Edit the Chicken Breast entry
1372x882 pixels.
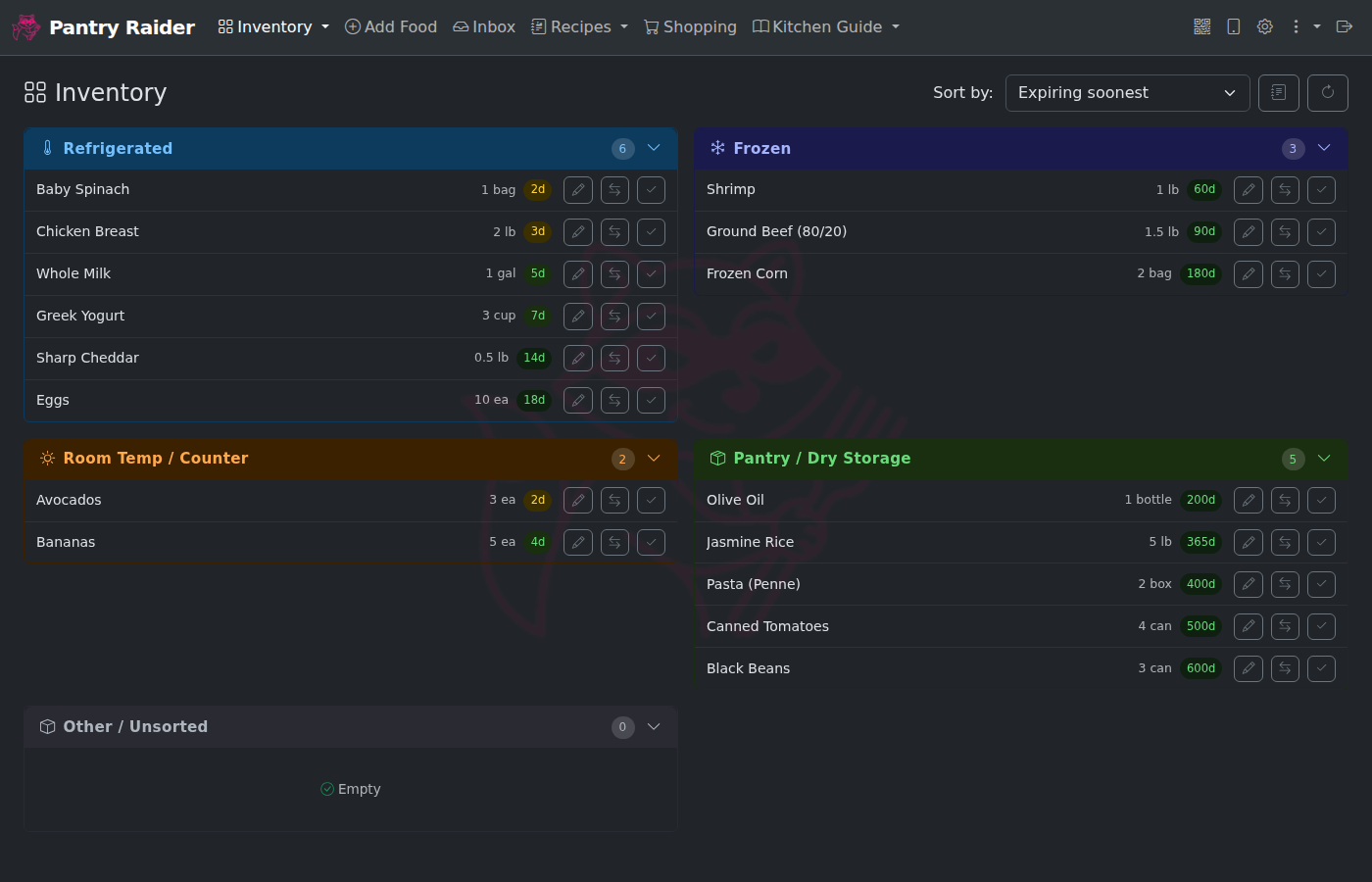click(x=578, y=232)
